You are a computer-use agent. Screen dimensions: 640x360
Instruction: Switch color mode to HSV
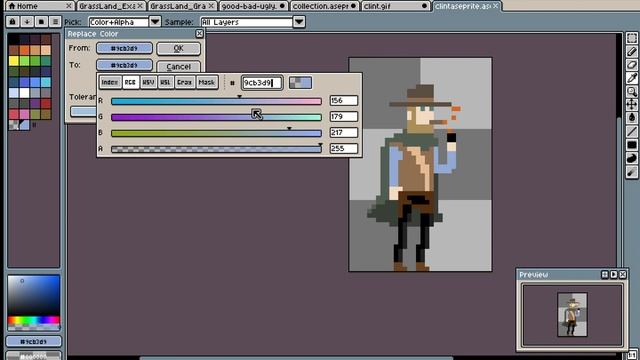coord(148,82)
